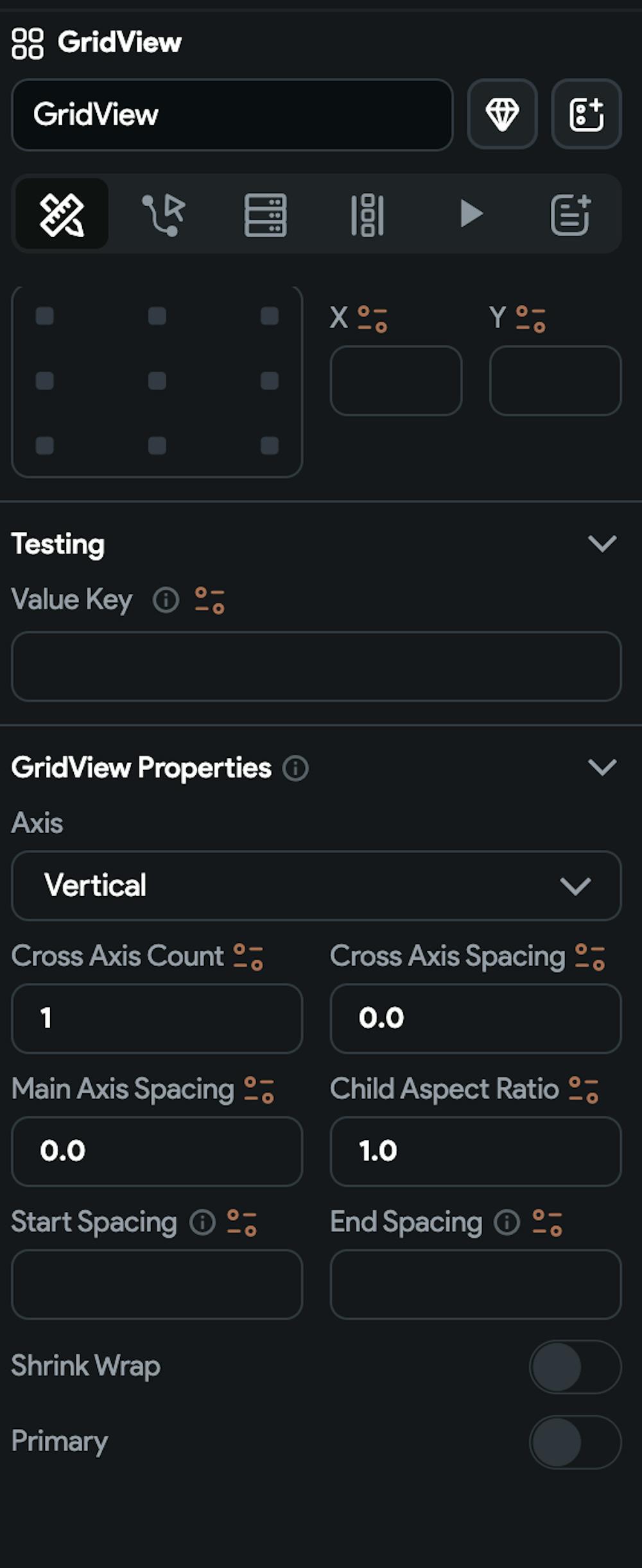Click the X variable binding icon
Image resolution: width=642 pixels, height=1568 pixels.
point(372,319)
